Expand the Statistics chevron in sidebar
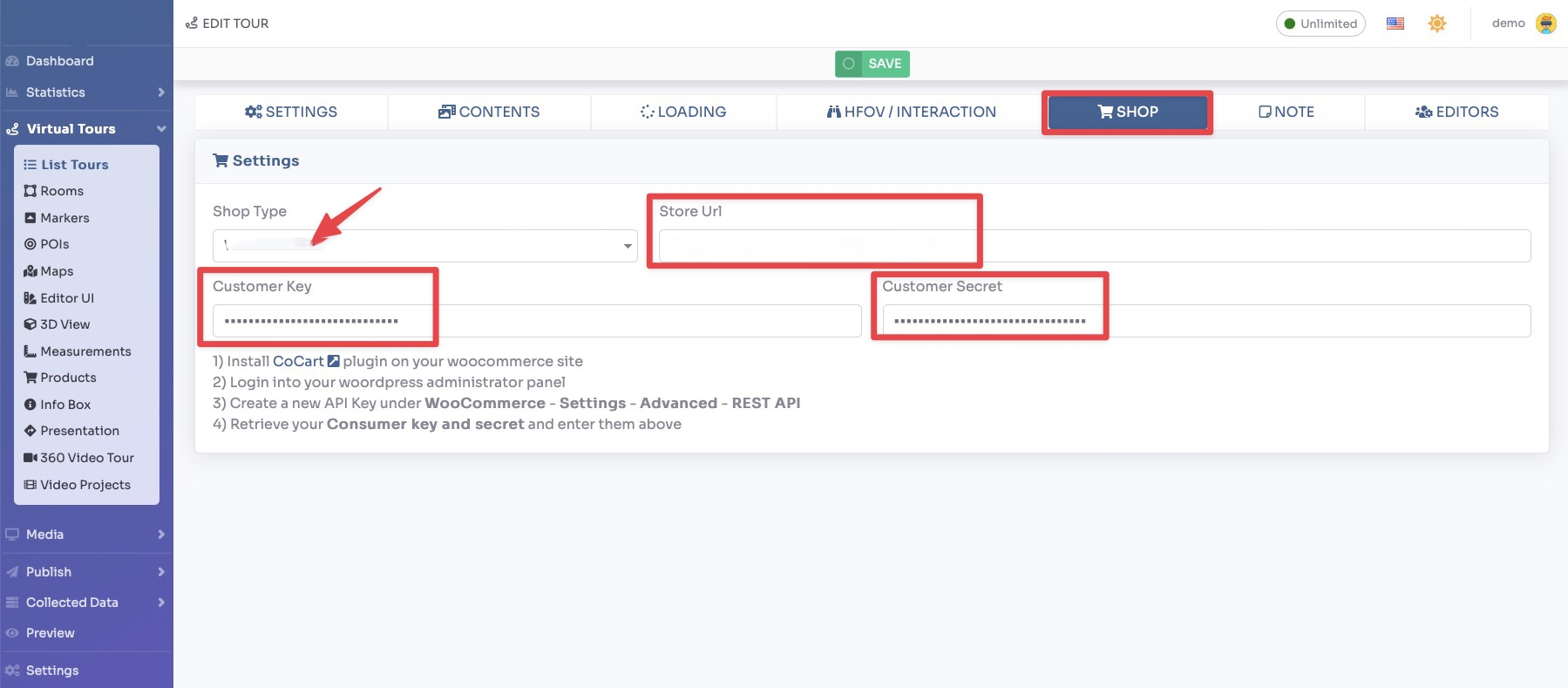The image size is (1568, 688). [161, 92]
